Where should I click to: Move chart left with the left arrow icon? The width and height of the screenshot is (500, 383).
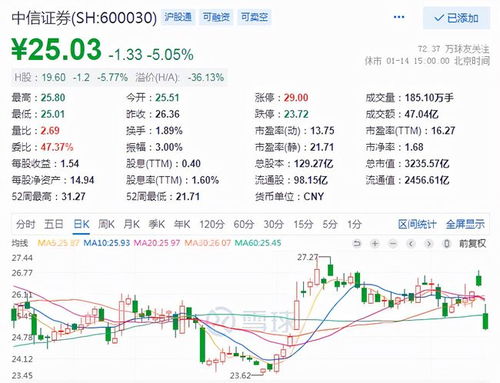411,244
